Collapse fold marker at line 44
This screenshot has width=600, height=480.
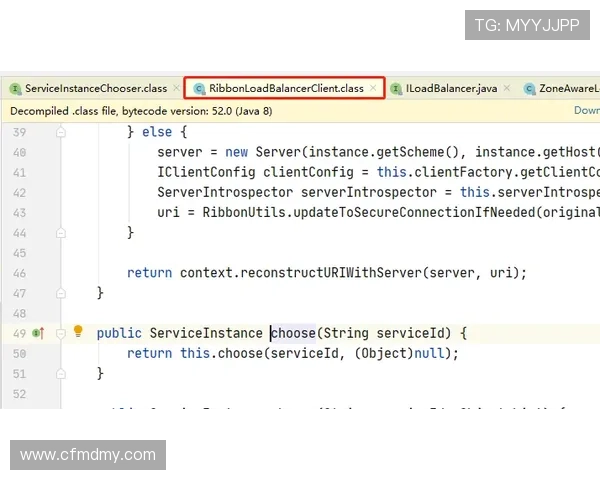click(x=60, y=233)
